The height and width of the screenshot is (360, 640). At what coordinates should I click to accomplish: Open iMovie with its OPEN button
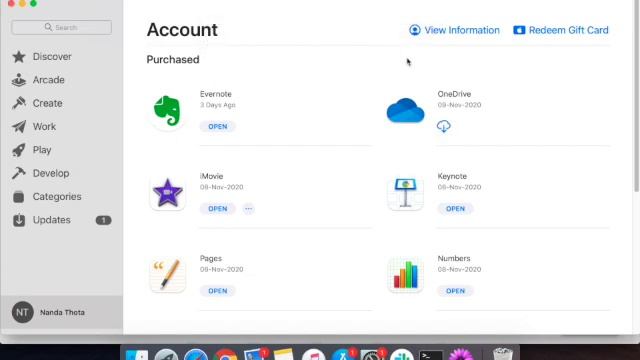[x=218, y=209]
